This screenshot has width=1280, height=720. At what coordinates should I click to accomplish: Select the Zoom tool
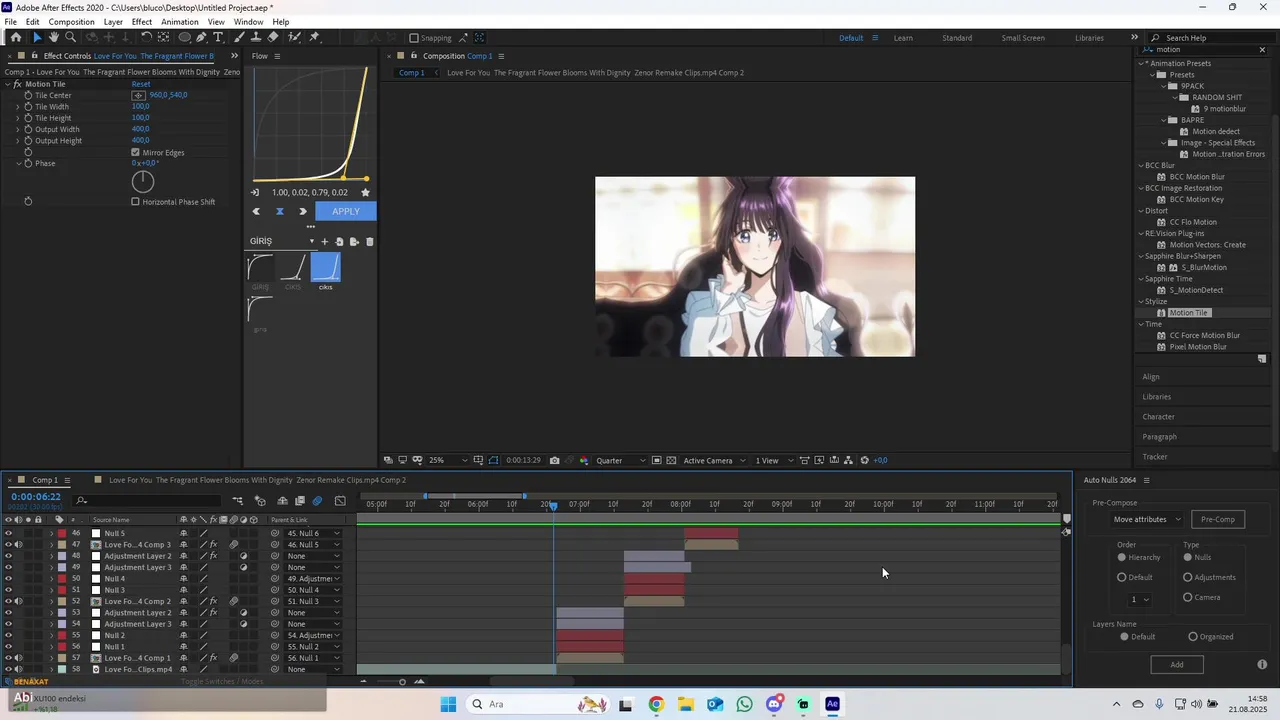tap(70, 38)
